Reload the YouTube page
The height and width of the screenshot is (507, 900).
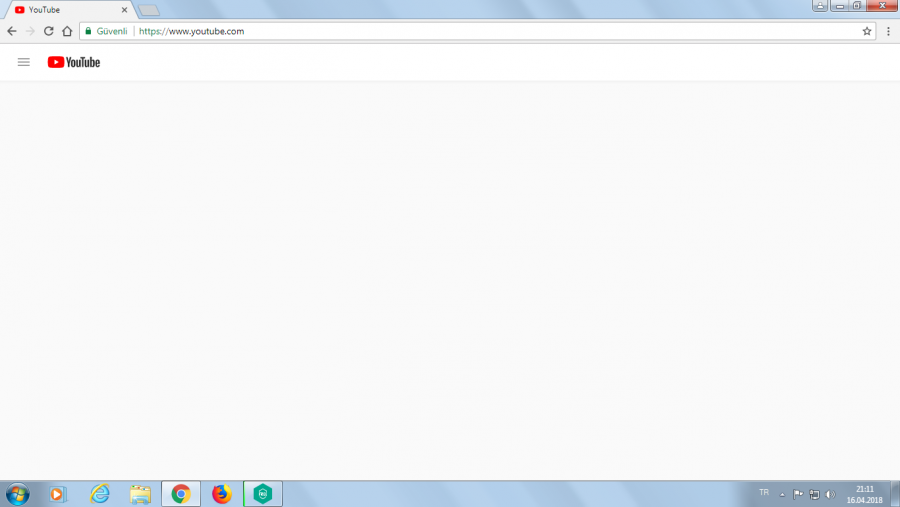[49, 31]
